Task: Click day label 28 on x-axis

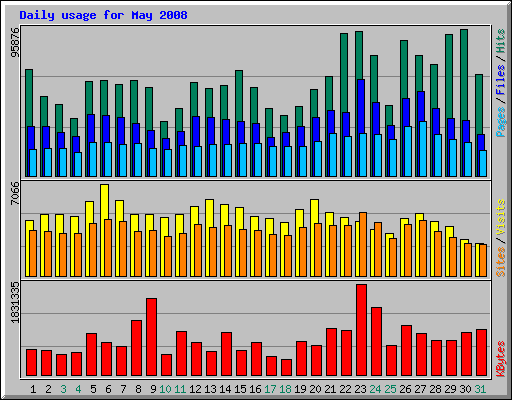Action: coord(435,389)
